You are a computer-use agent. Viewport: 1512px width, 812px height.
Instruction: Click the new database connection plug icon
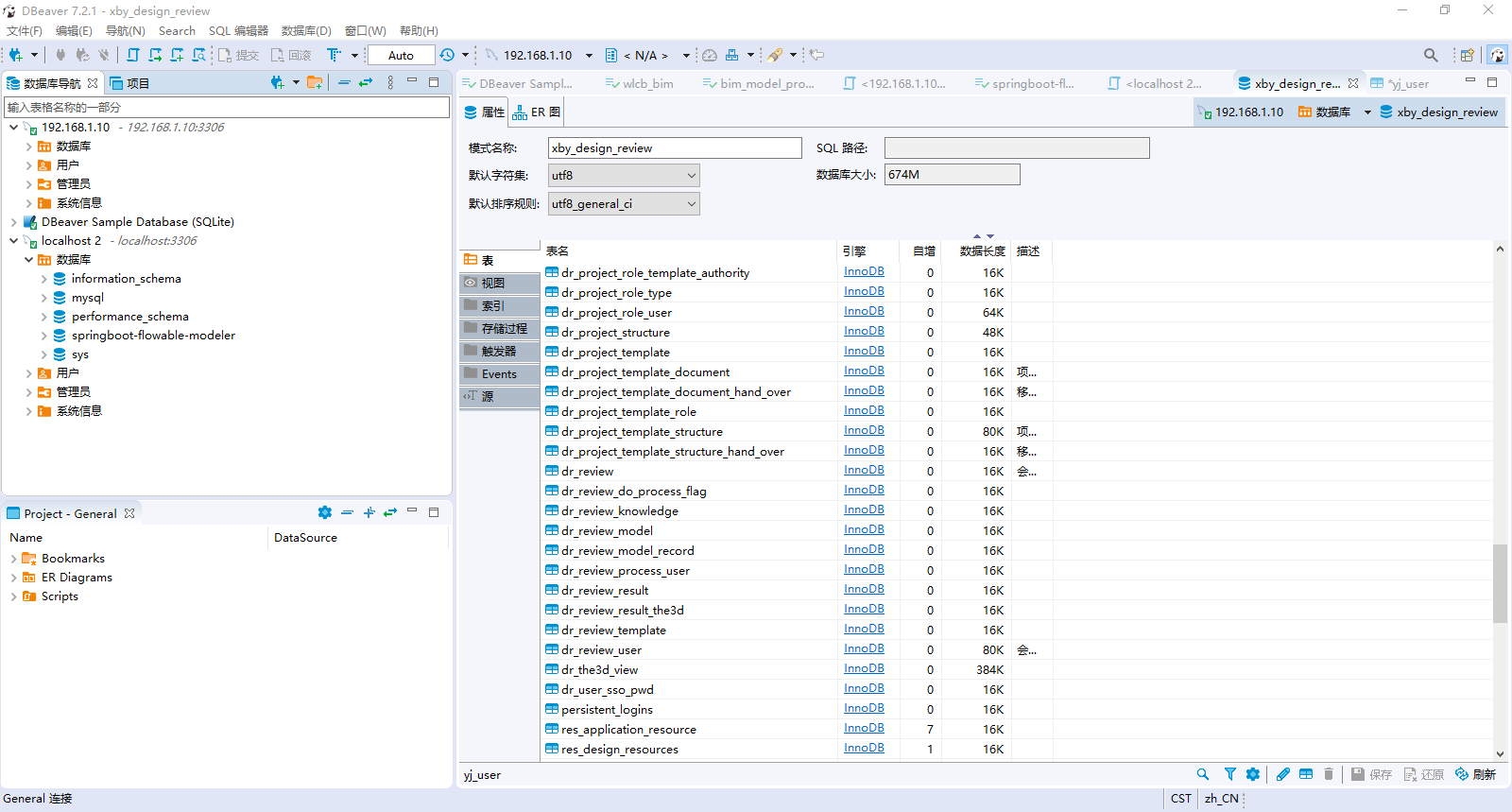pos(15,55)
